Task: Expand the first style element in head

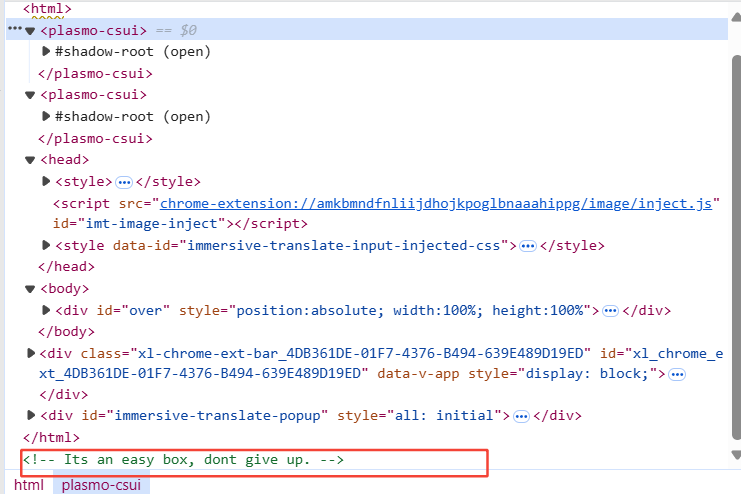Action: [46, 181]
